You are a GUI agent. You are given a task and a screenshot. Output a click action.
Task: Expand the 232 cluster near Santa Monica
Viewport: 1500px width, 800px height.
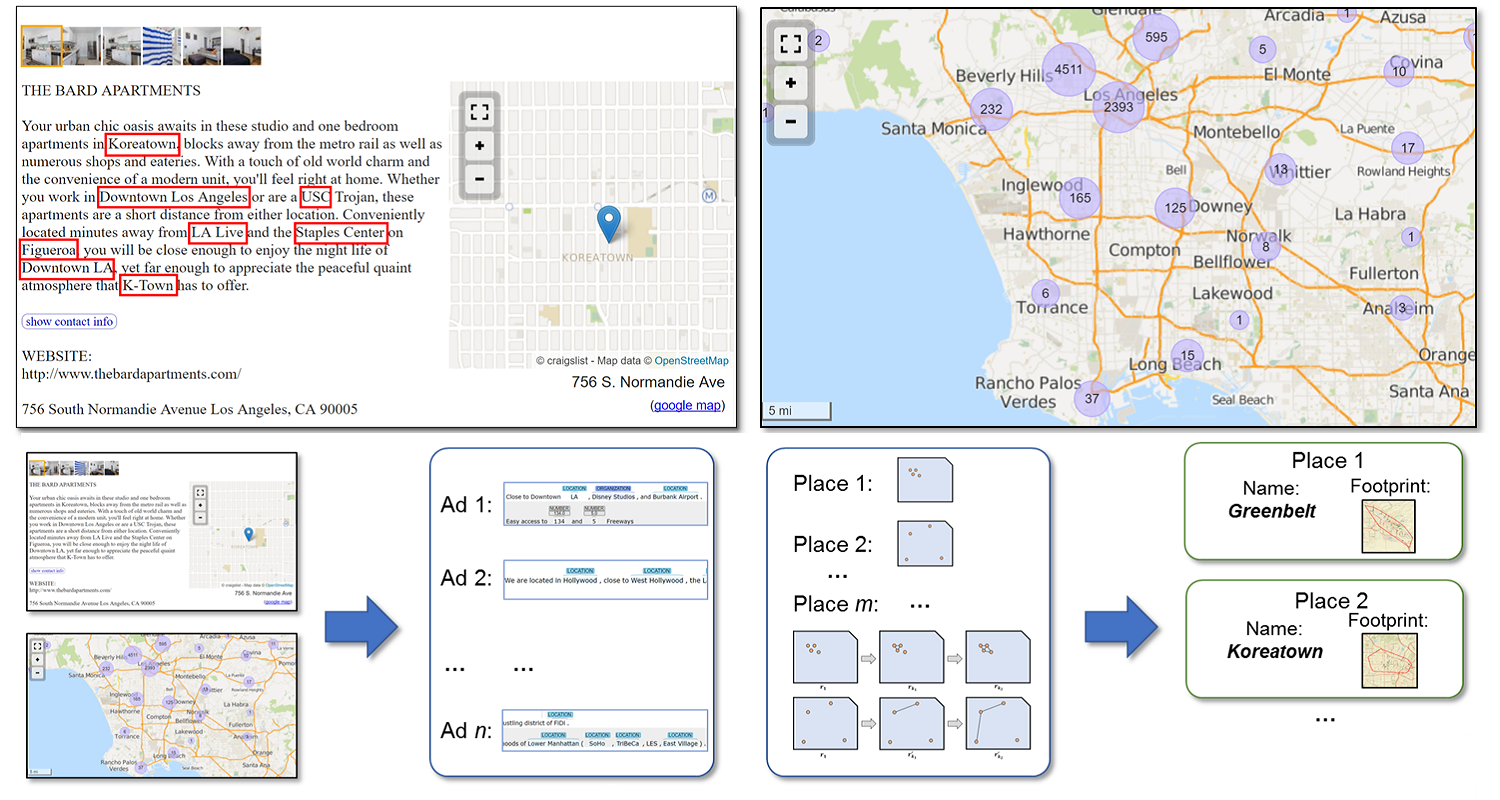click(991, 109)
